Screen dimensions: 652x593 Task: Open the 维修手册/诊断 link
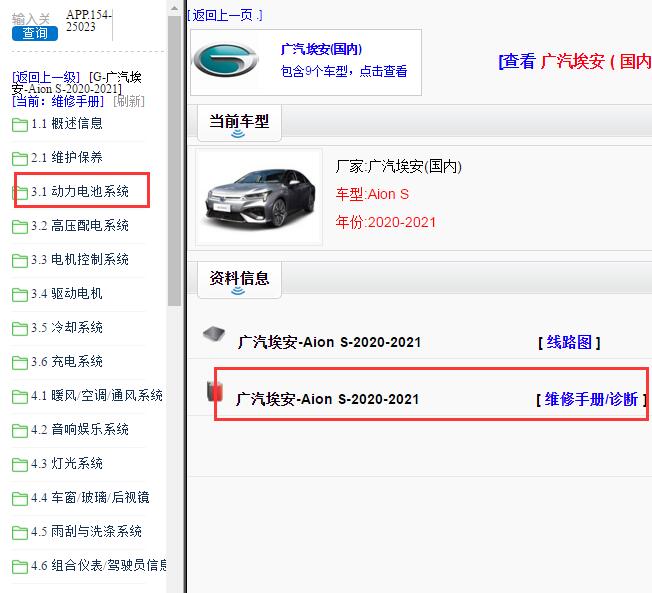591,399
